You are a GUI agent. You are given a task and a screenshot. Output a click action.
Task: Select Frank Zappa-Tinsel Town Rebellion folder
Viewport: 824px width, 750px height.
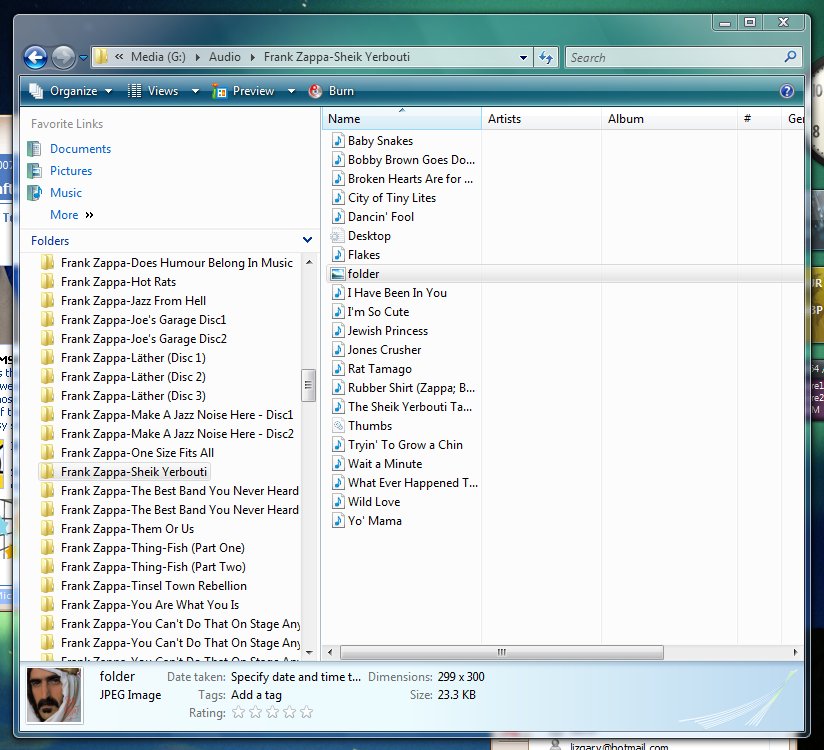pyautogui.click(x=153, y=585)
